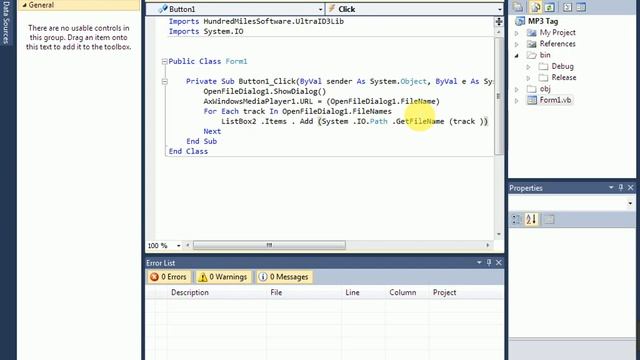Click the Imports HundredMilesSoftware.UltraID3Lib line
The height and width of the screenshot is (360, 640).
(256, 21)
